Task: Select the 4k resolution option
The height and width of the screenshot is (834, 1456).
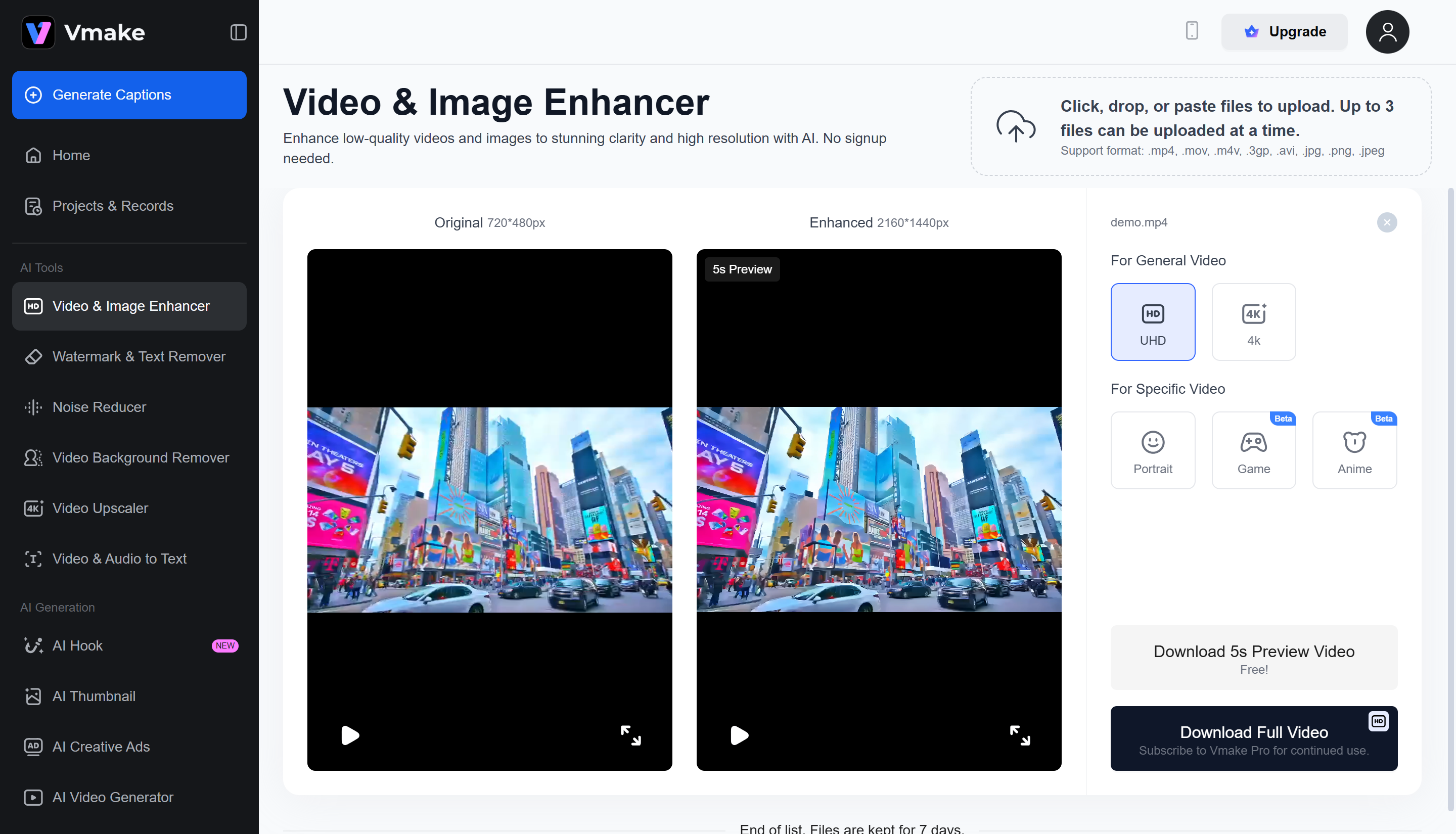Action: tap(1253, 321)
